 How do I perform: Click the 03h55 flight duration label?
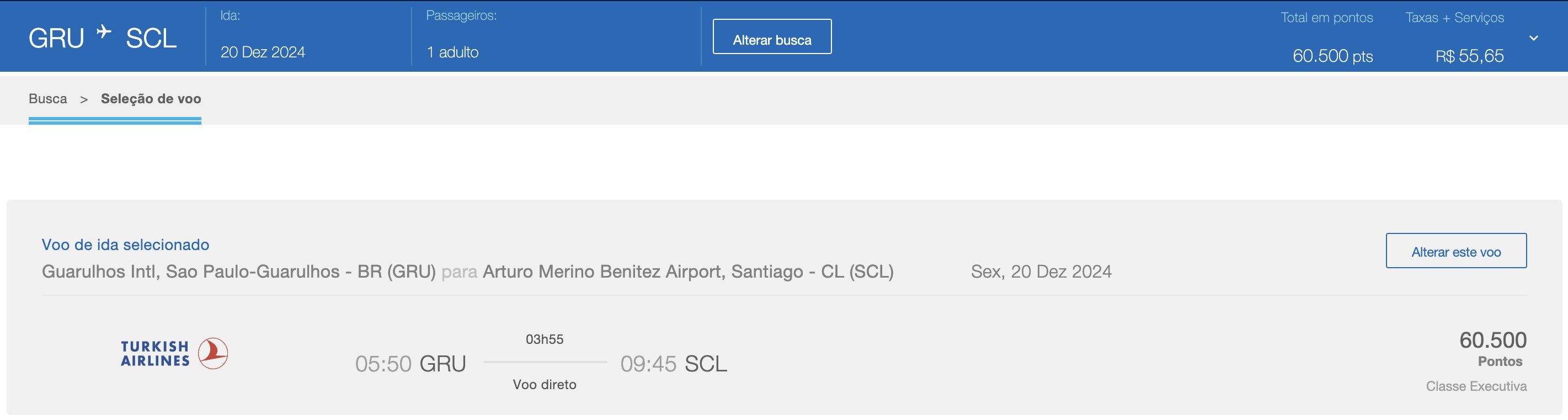click(x=544, y=339)
